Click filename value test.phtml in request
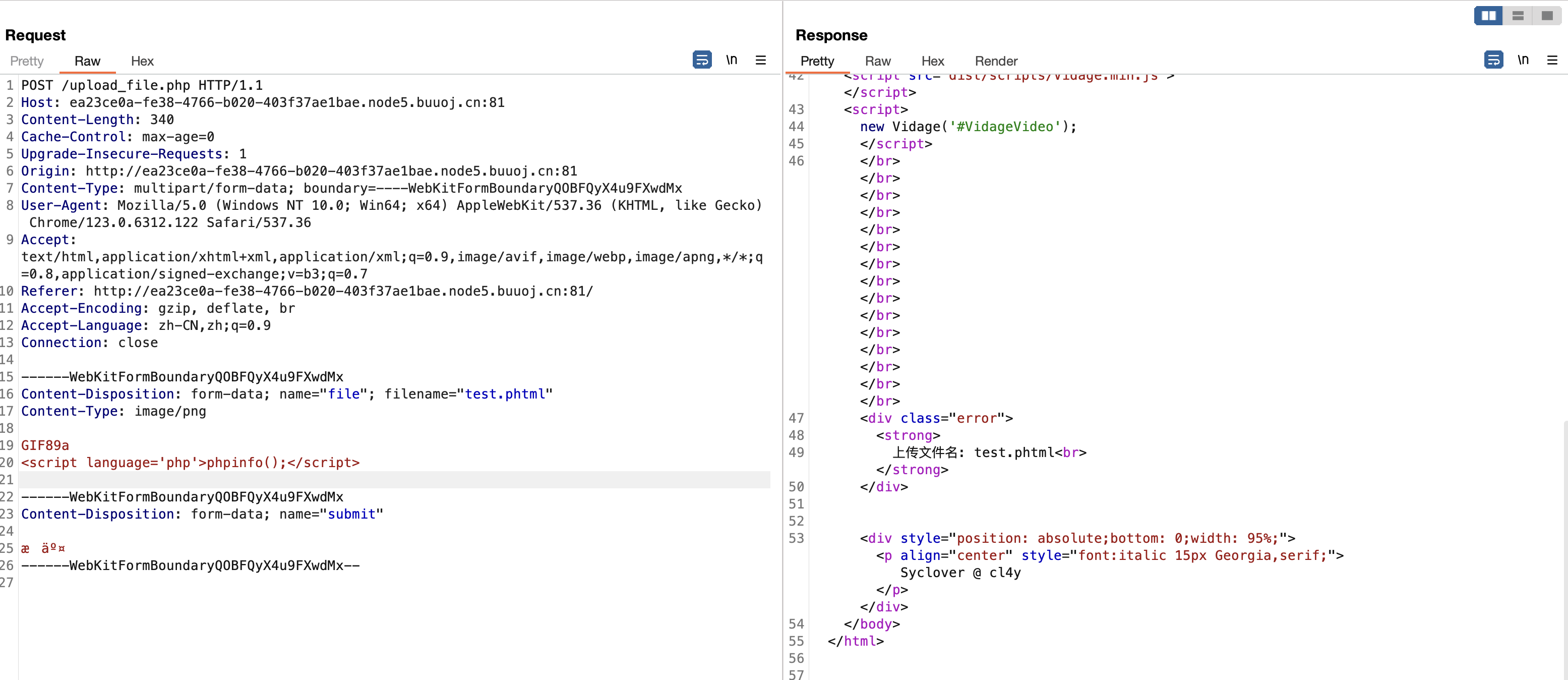Screen dimensions: 1568x680 pos(505,394)
